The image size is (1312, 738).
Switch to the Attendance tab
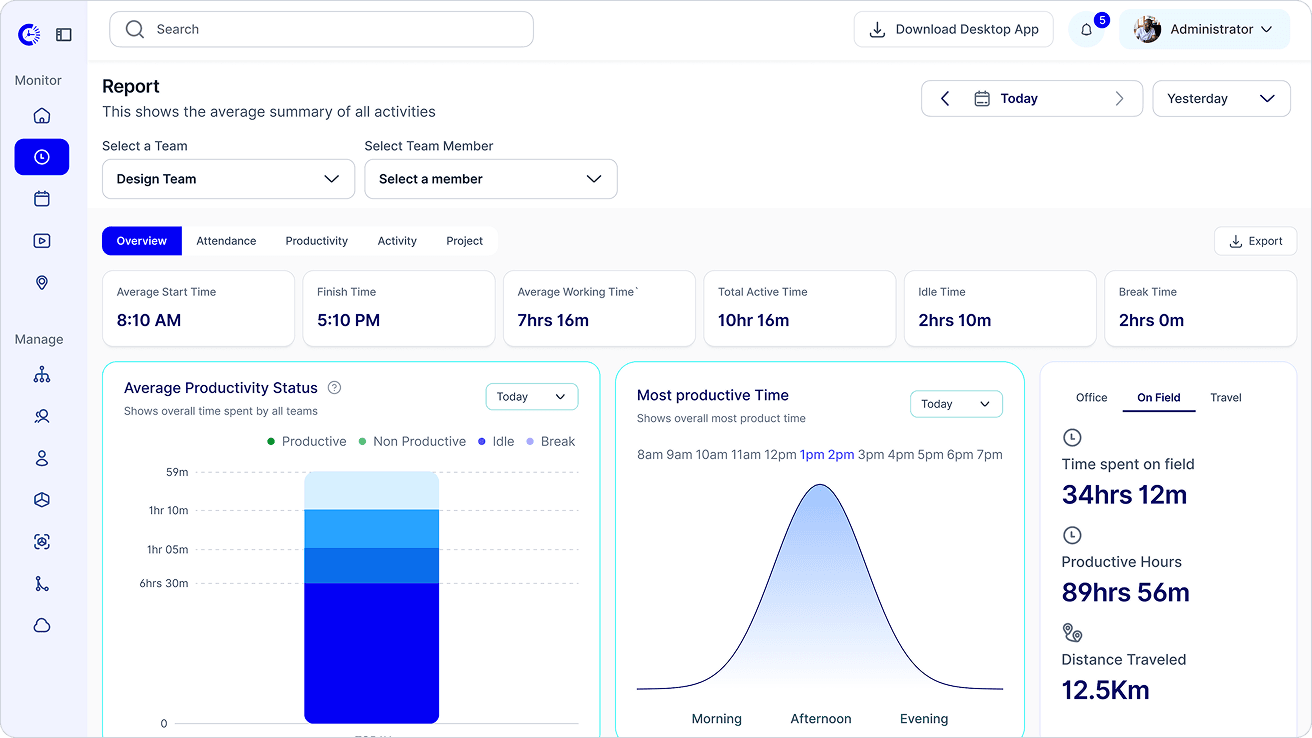tap(226, 241)
